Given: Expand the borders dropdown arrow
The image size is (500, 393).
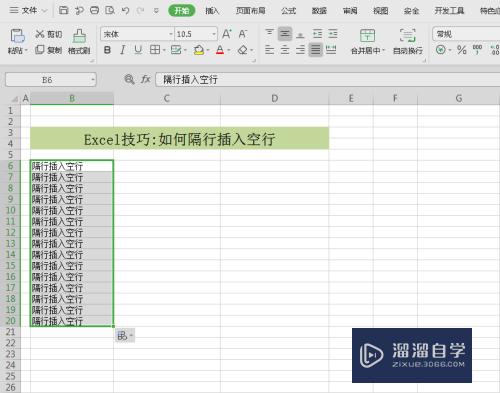Looking at the screenshot, I should tap(164, 51).
